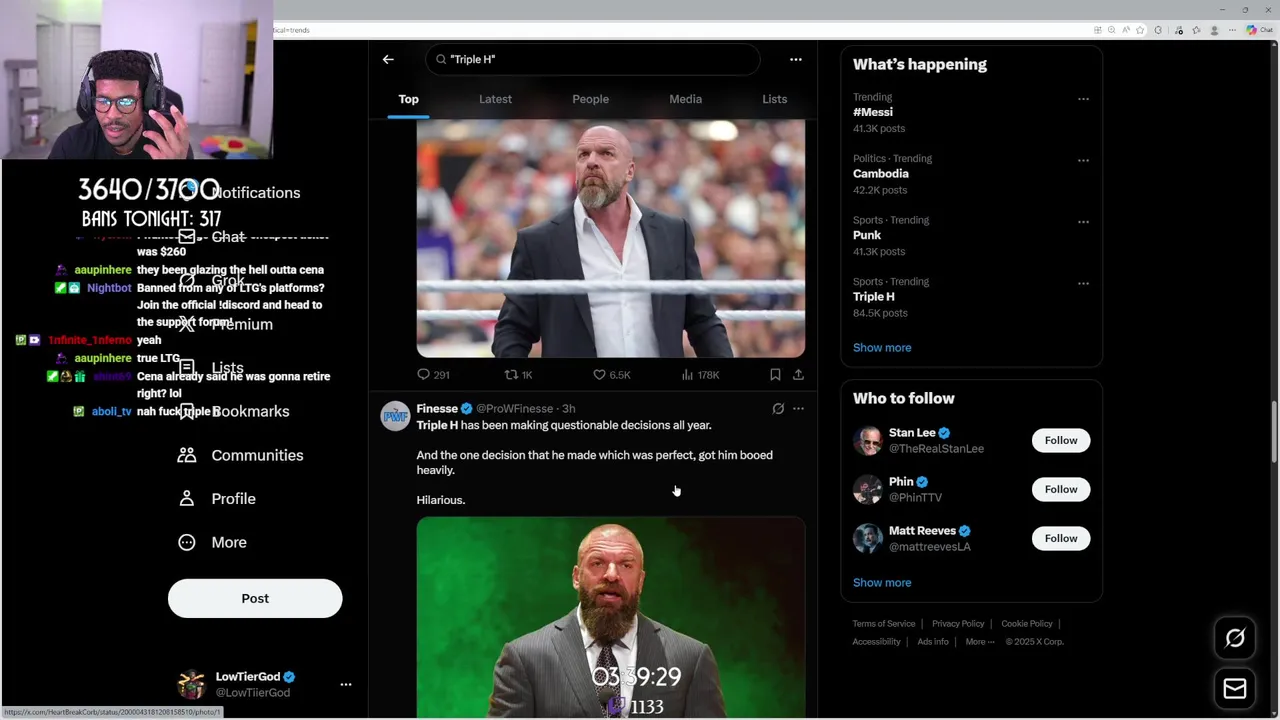The width and height of the screenshot is (1280, 720).
Task: Open the Terms of Service link
Action: 884,624
